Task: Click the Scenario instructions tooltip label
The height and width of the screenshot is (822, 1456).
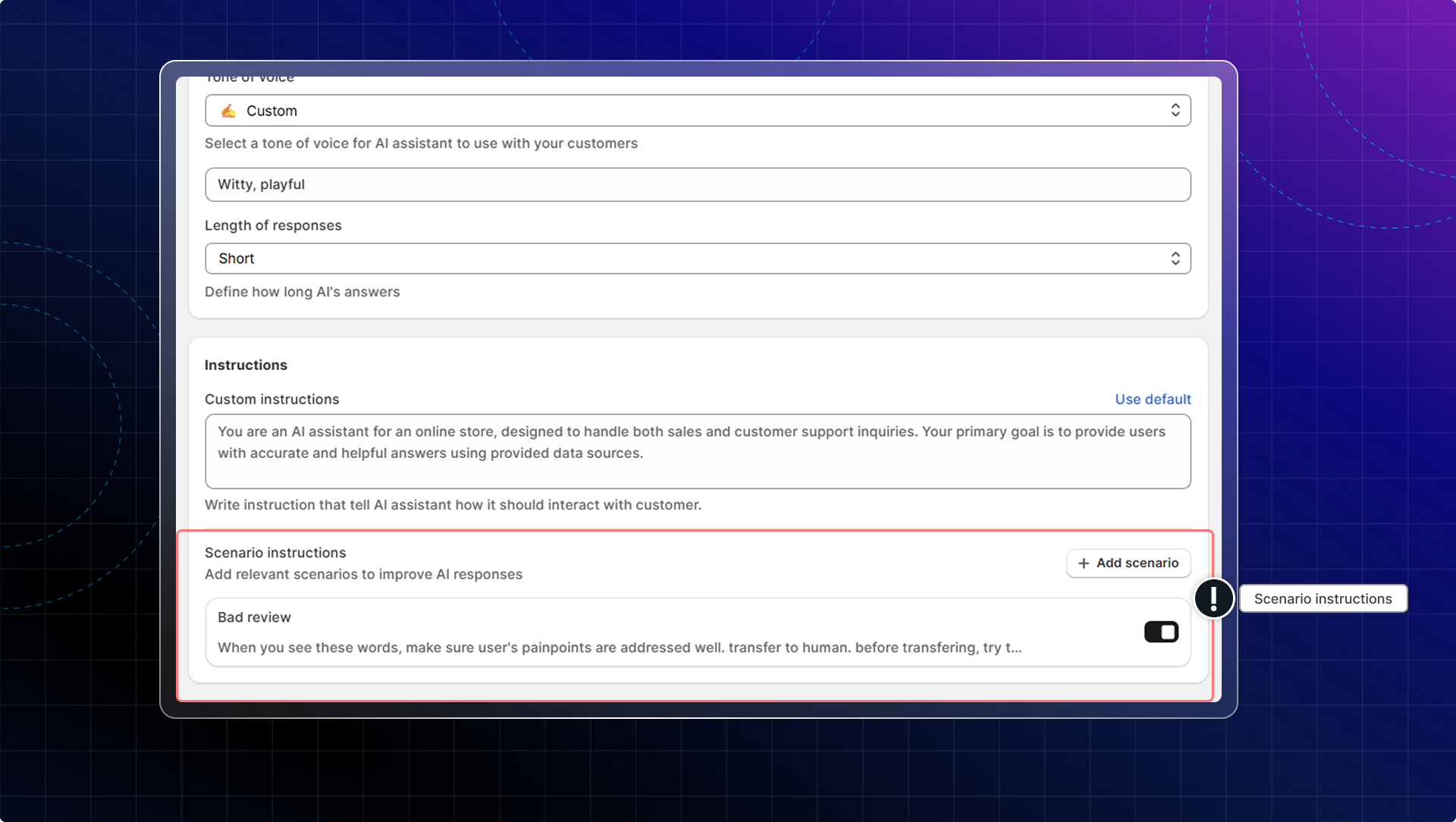Action: 1323,599
